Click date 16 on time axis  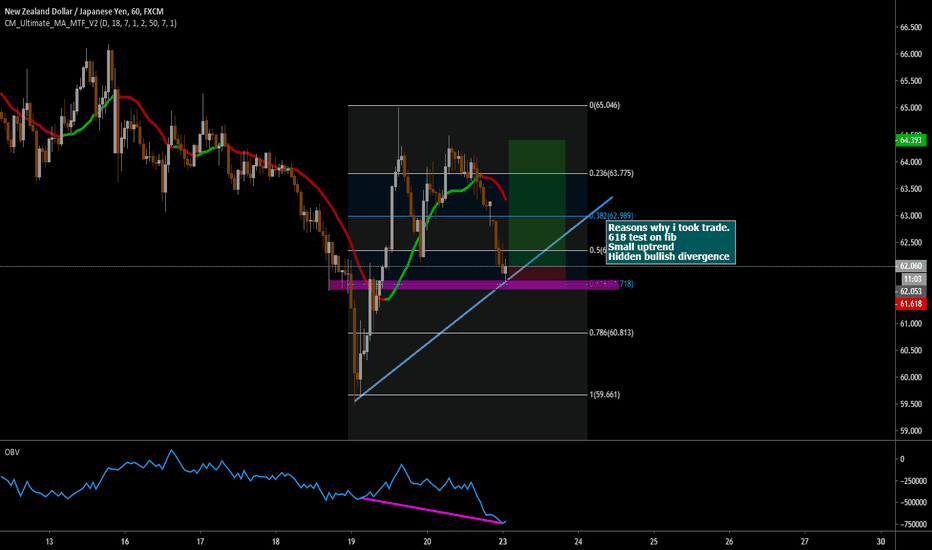125,542
